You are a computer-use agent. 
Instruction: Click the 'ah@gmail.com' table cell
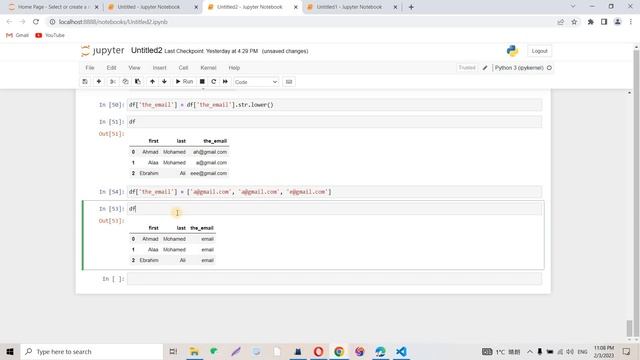(209, 152)
